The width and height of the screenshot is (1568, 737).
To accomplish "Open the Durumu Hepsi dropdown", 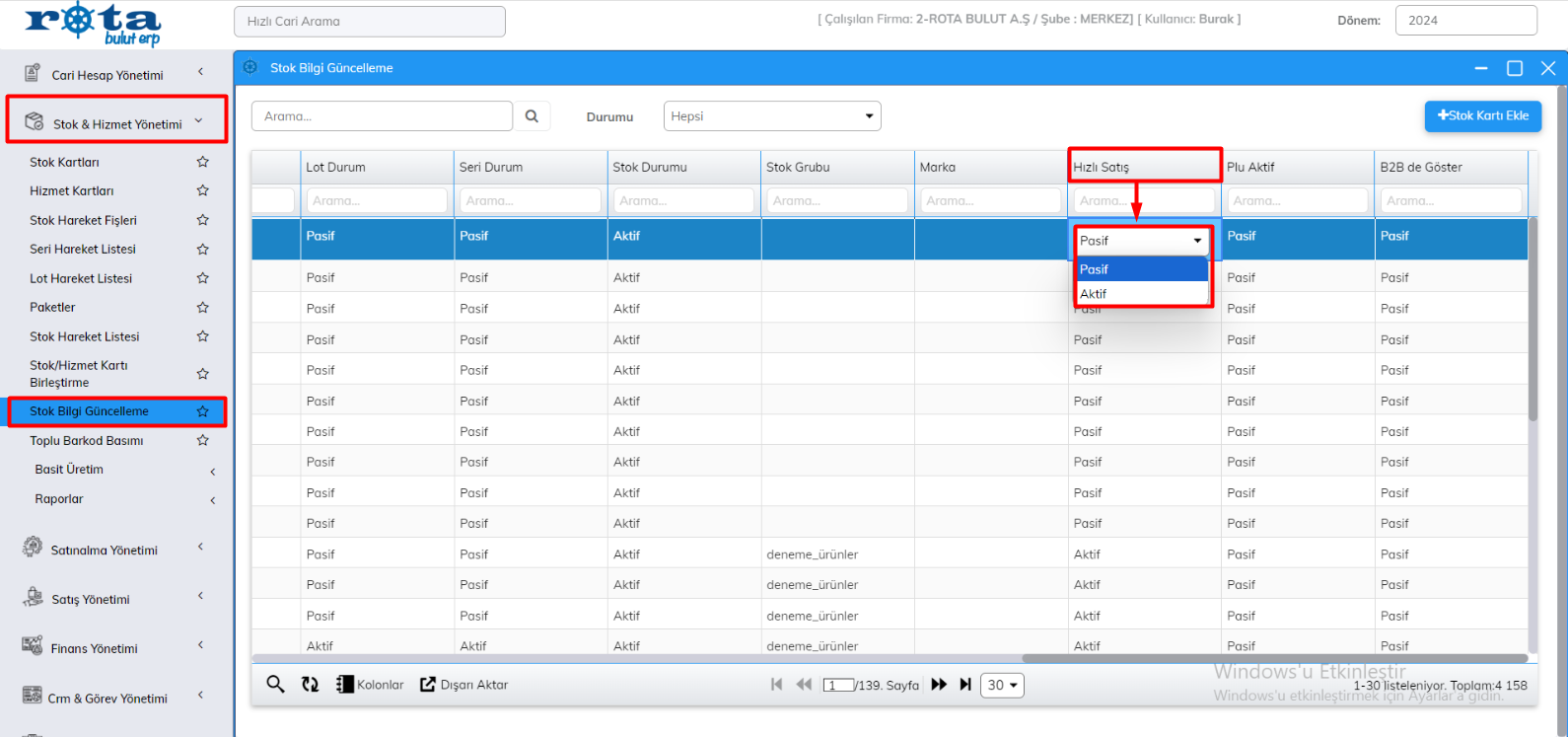I will [771, 116].
